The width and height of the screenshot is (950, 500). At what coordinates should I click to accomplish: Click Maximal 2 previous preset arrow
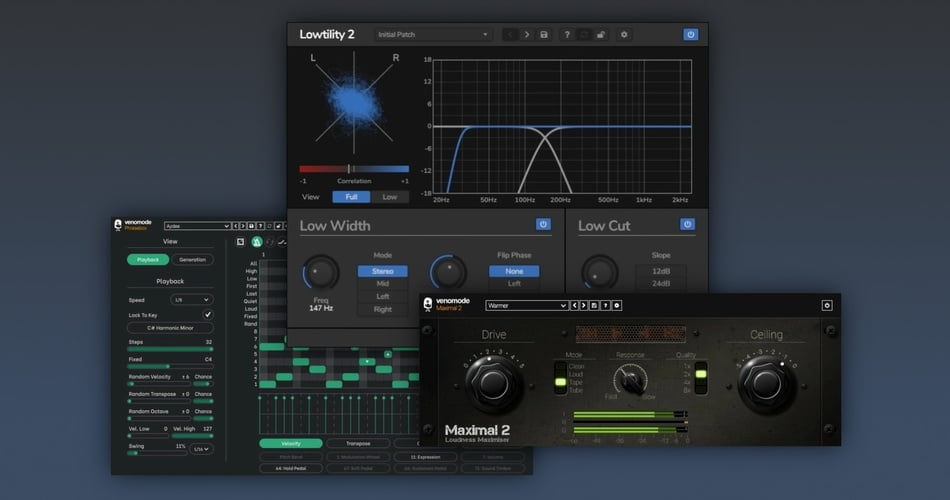(x=574, y=305)
